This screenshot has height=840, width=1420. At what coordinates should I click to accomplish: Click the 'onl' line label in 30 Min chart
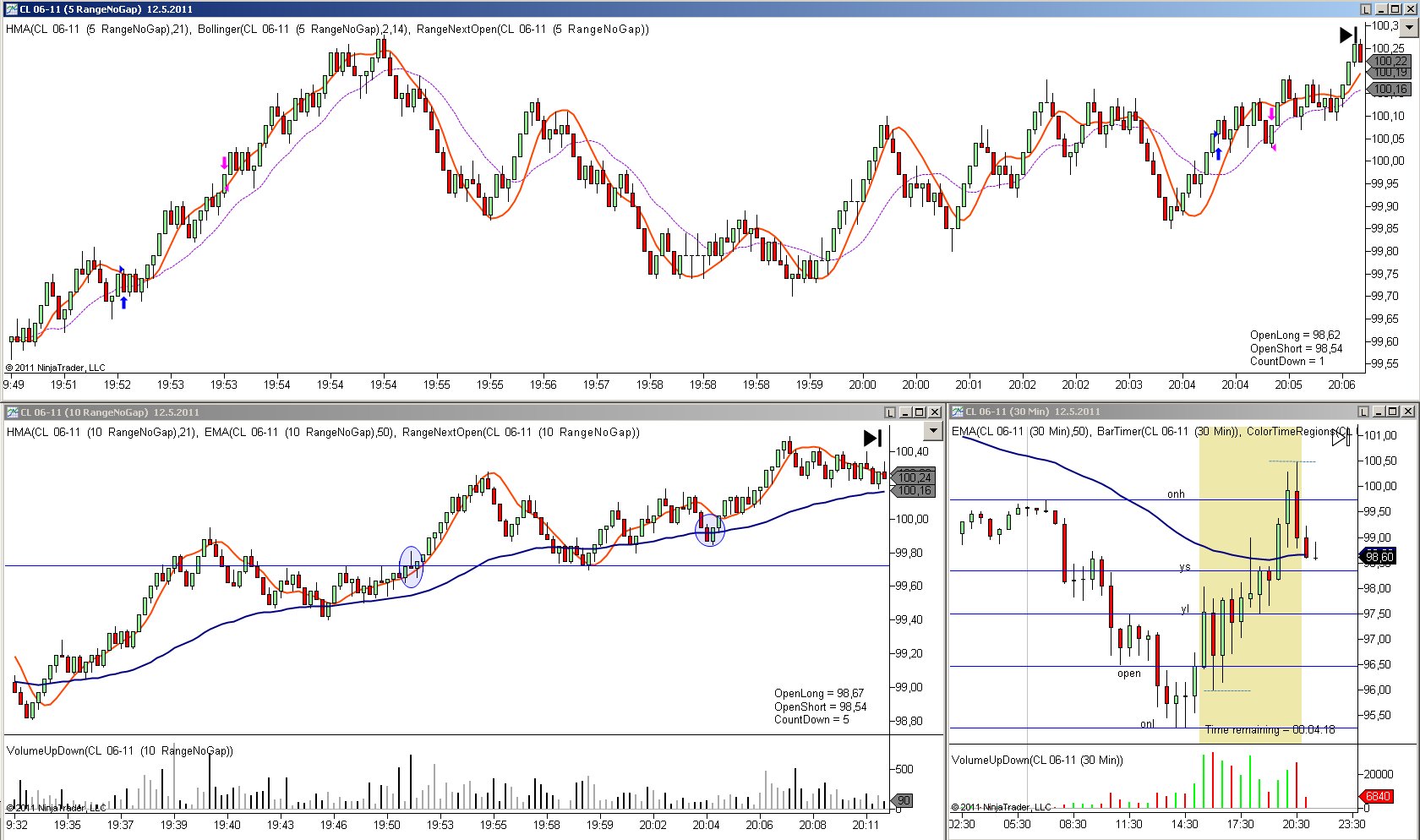click(1147, 723)
